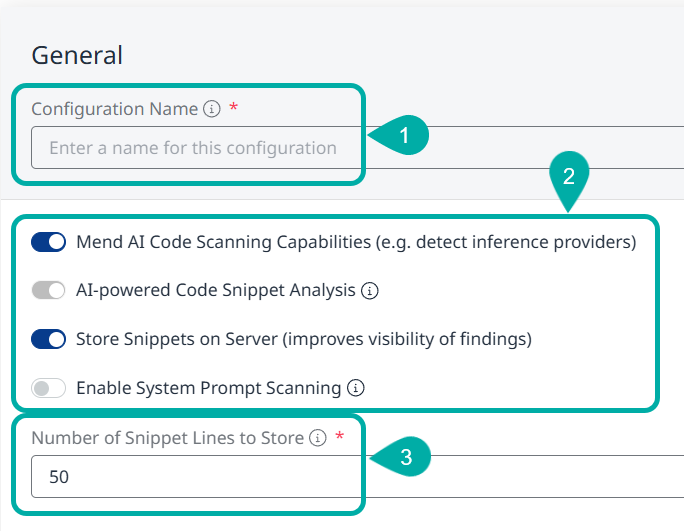684x531 pixels.
Task: Click the 'Configuration Name' field label
Action: [114, 109]
